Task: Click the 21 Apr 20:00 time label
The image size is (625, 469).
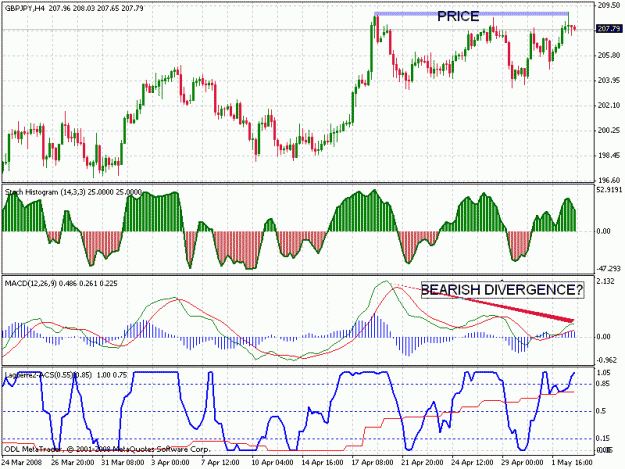Action: [423, 462]
